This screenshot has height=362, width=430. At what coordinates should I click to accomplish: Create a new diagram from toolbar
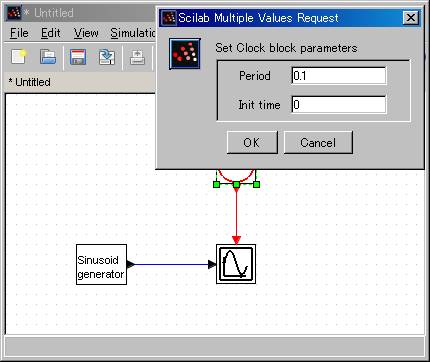coord(19,57)
